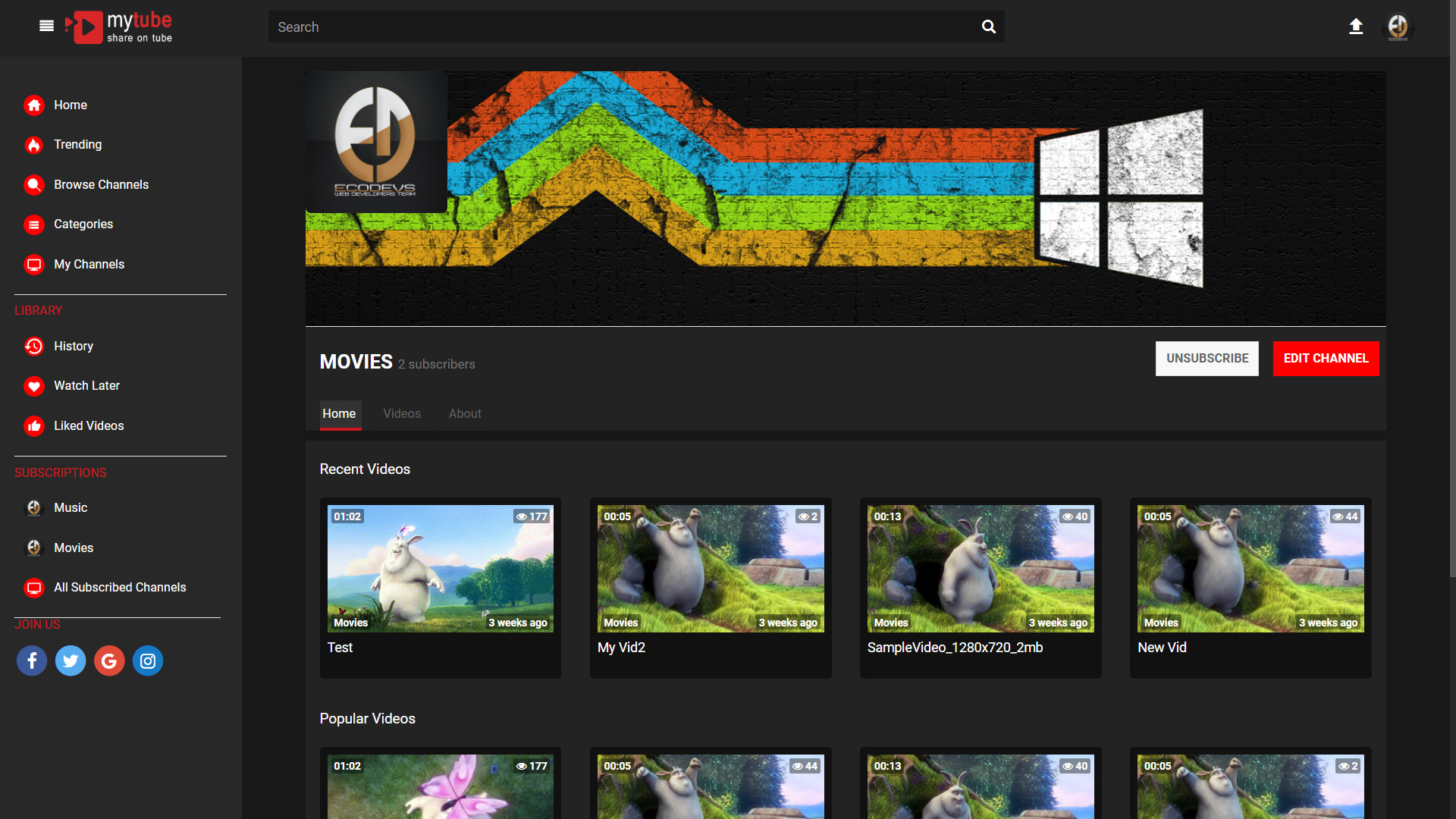
Task: Open the My Vid2 video thumbnail
Action: [x=711, y=569]
